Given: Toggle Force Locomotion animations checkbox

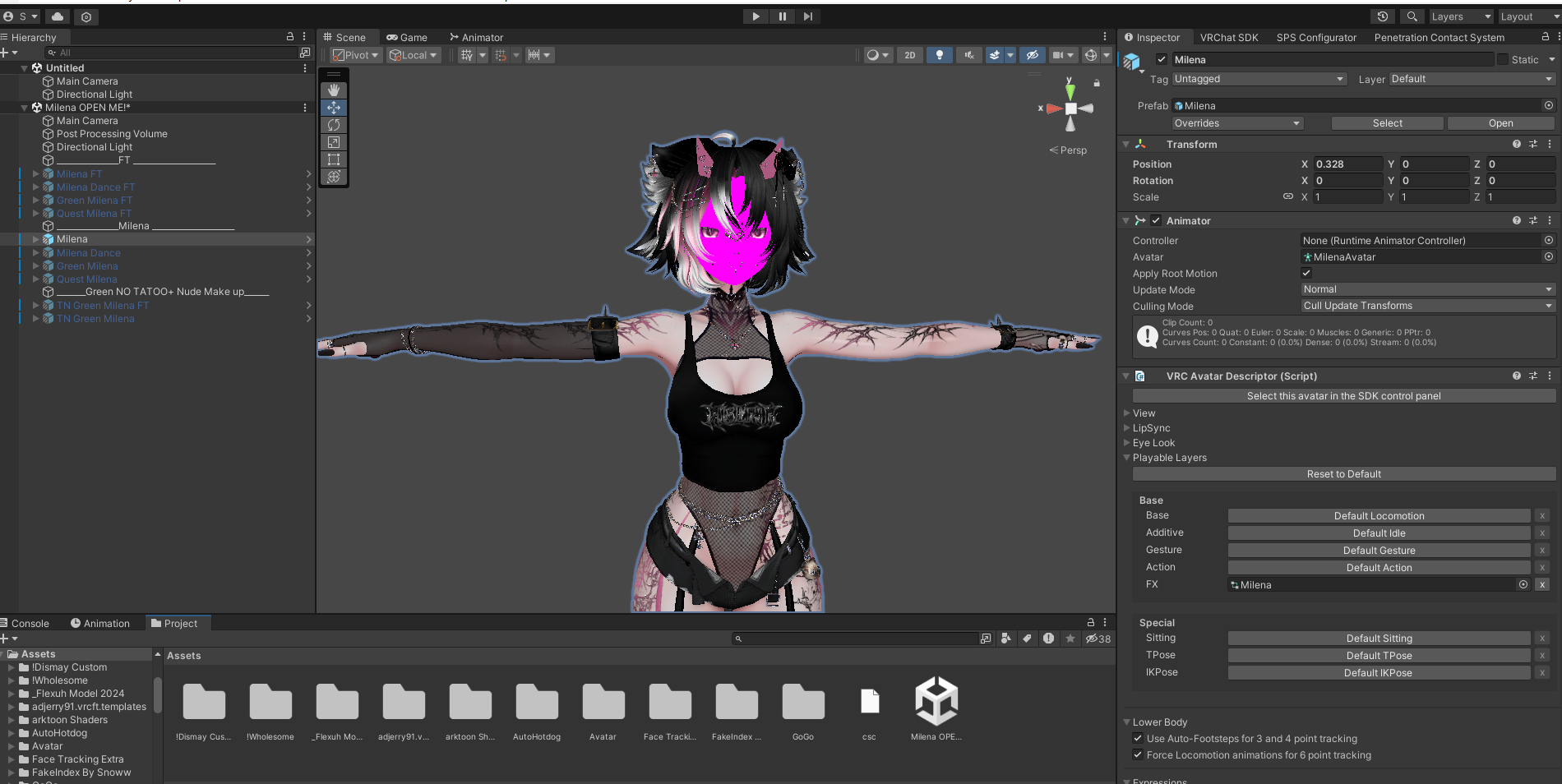Looking at the screenshot, I should (x=1138, y=754).
